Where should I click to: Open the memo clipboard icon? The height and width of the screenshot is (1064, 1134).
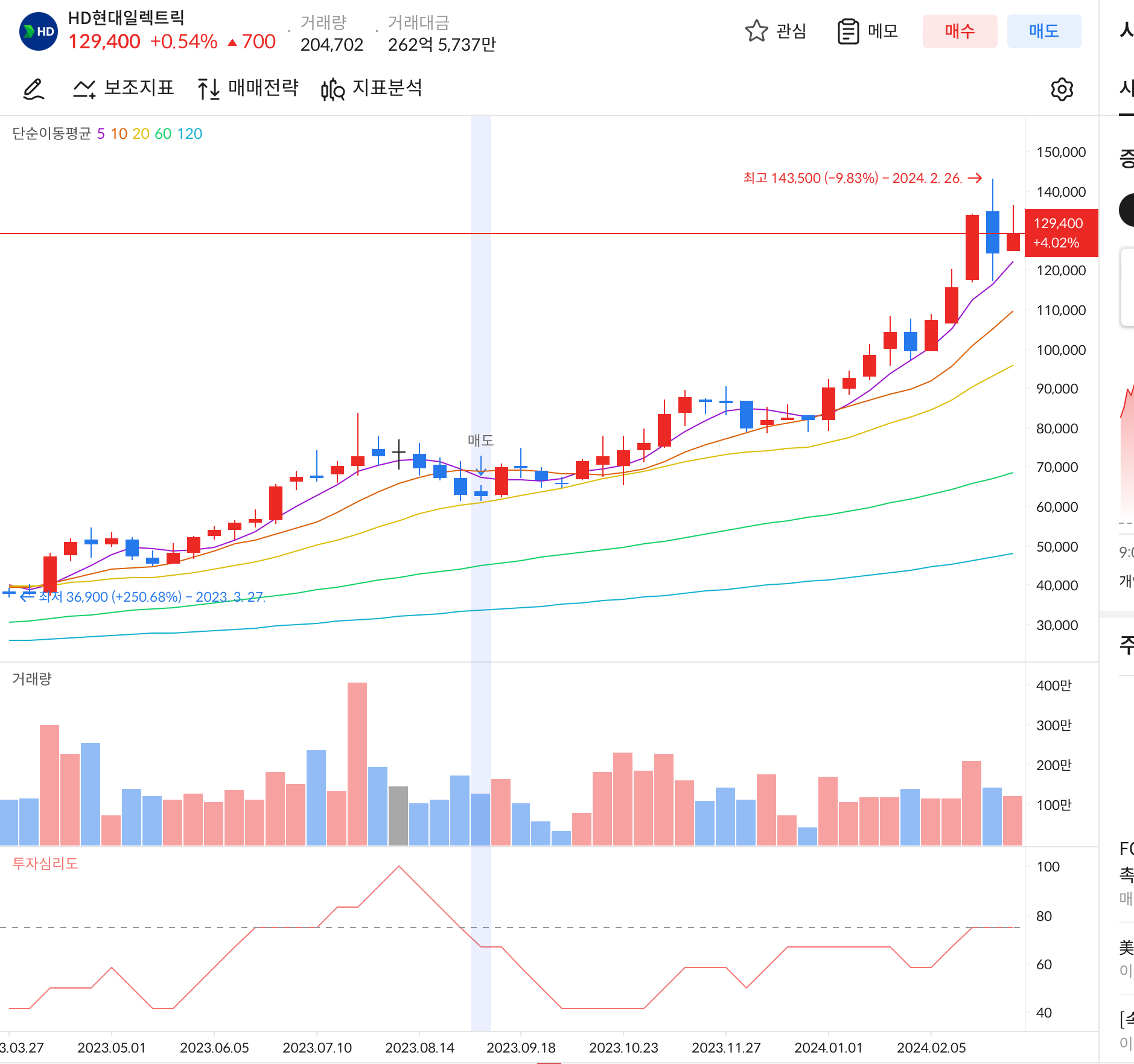[848, 31]
